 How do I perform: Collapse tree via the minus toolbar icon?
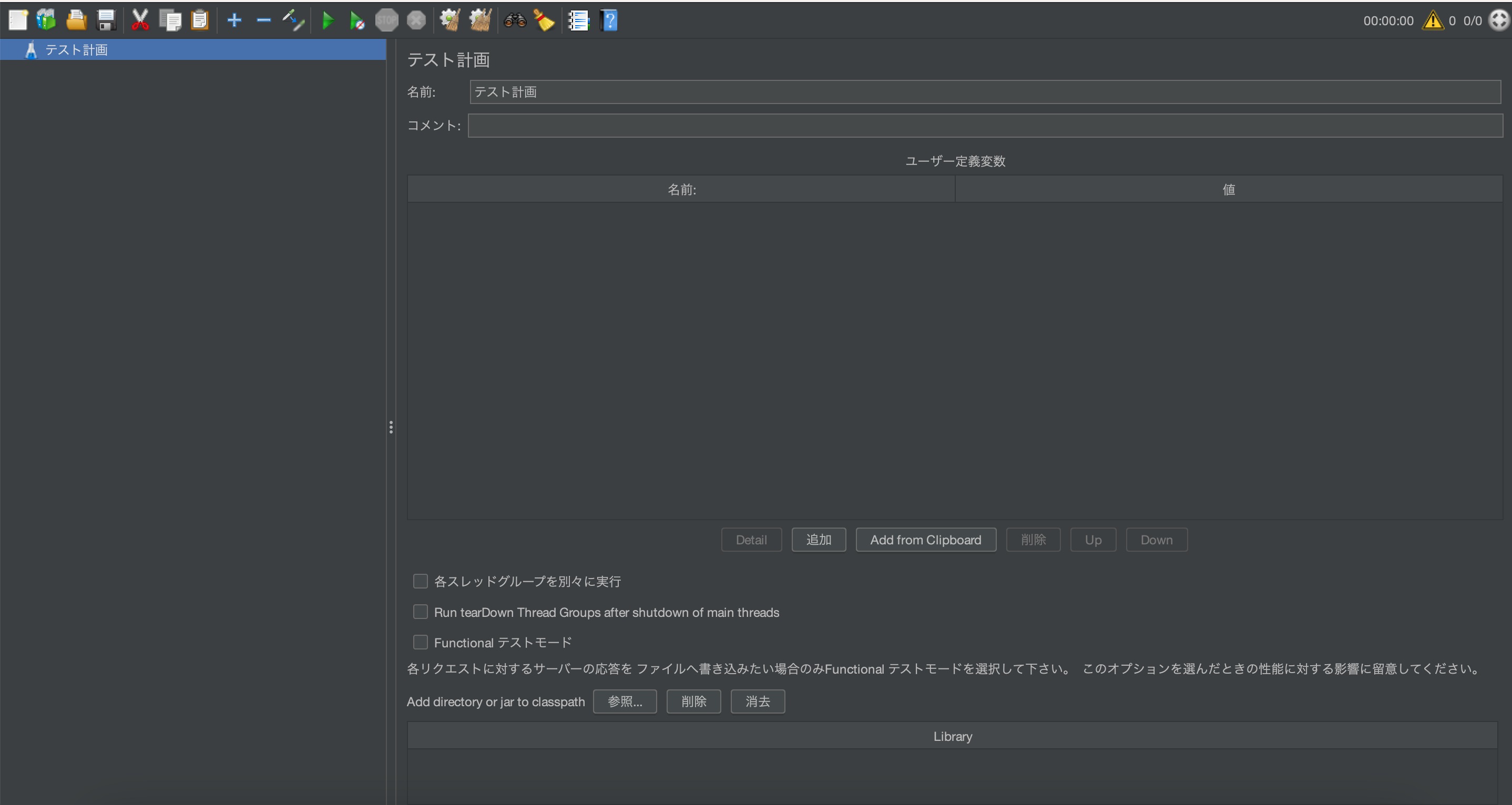tap(263, 19)
